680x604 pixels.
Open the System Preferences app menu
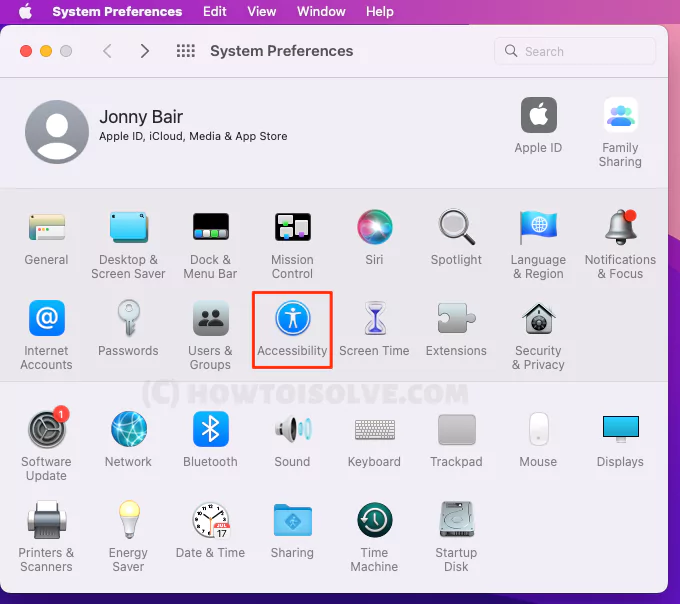click(x=117, y=11)
